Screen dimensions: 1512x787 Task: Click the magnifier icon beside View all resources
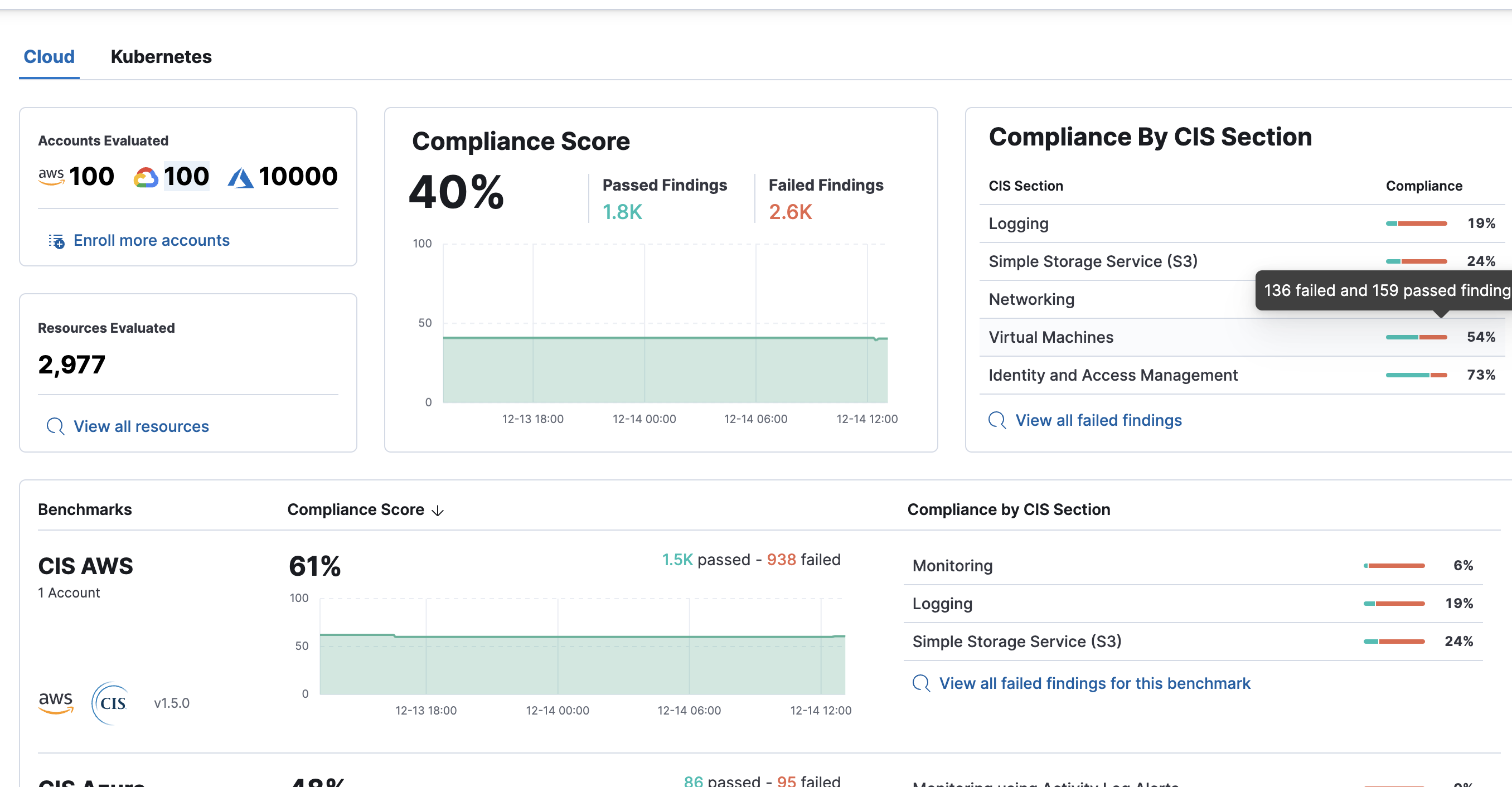(x=55, y=426)
